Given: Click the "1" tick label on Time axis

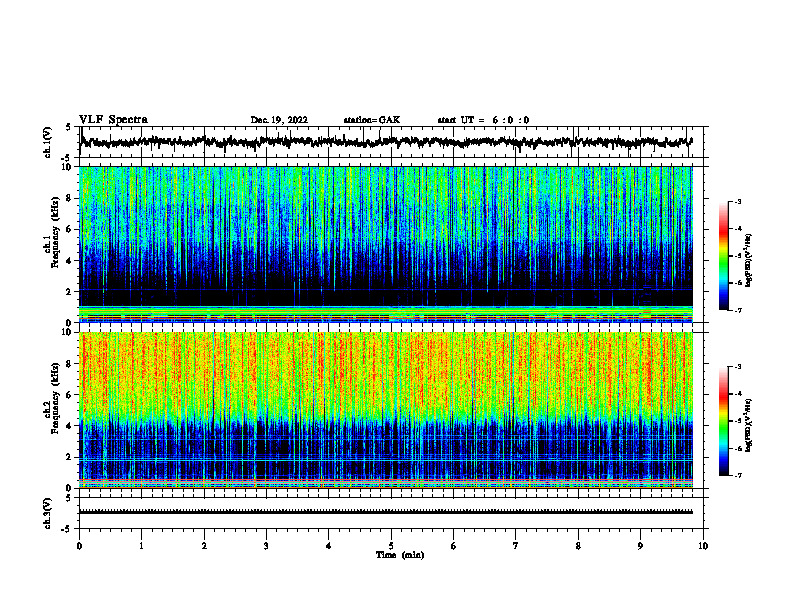Looking at the screenshot, I should pyautogui.click(x=141, y=545).
